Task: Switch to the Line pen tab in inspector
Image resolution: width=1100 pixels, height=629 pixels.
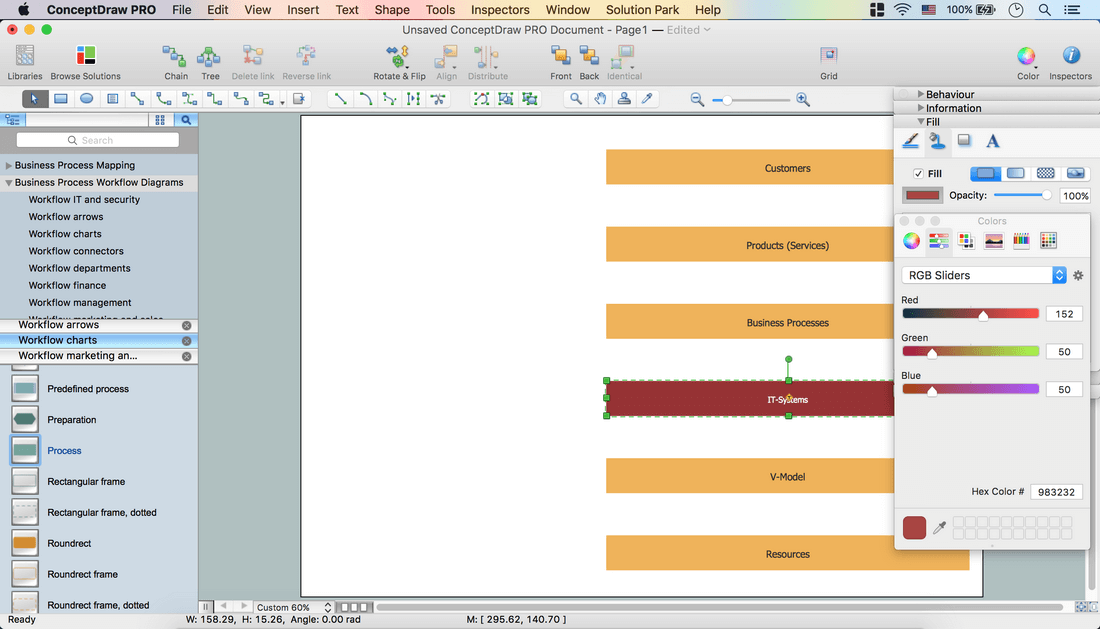Action: [911, 141]
